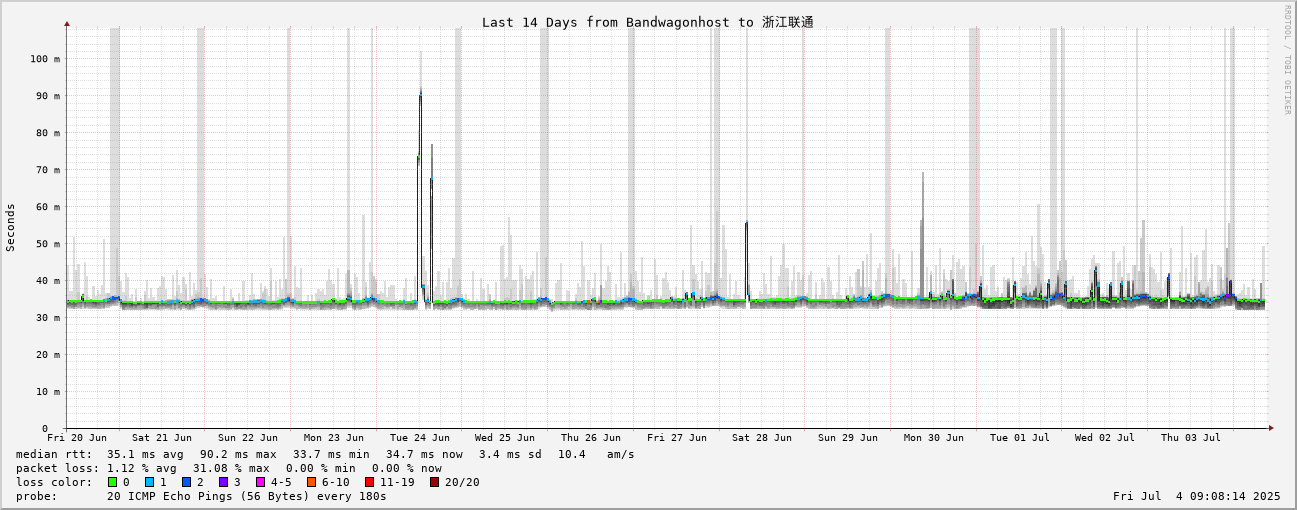This screenshot has height=510, width=1297.
Task: Click the '20 m' y-axis tick label
Action: pyautogui.click(x=47, y=355)
